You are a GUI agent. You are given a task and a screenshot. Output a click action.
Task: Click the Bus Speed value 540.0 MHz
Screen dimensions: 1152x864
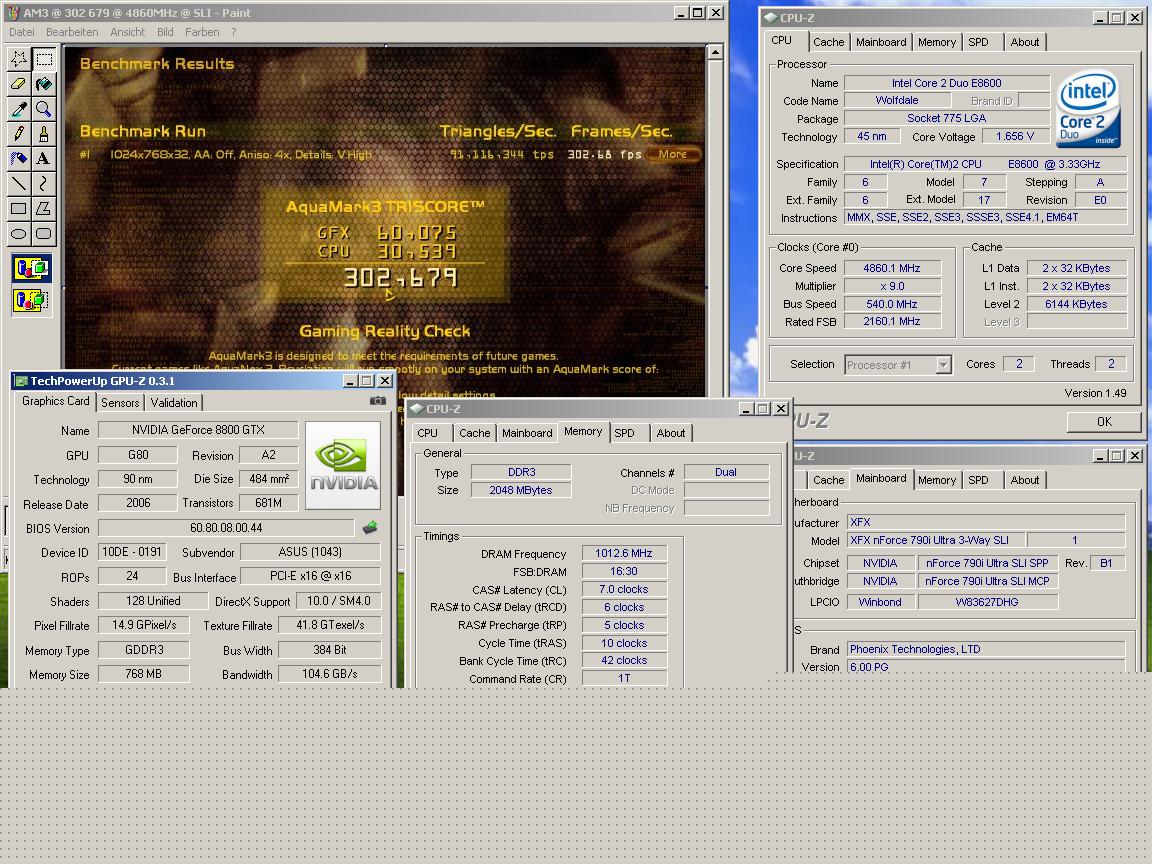tap(892, 304)
